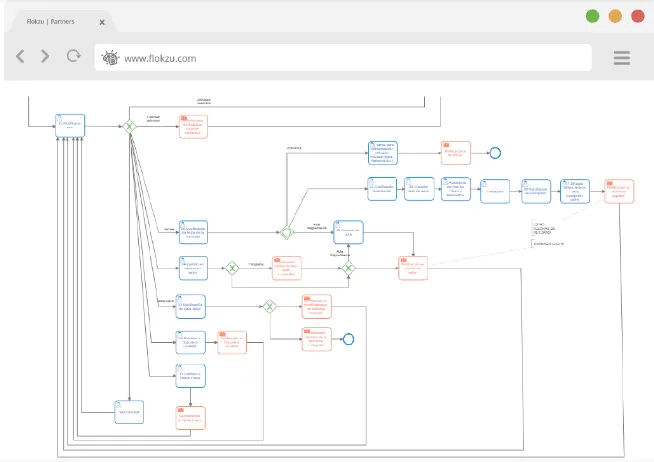Click the browser forward arrow
The height and width of the screenshot is (462, 654).
pos(45,56)
